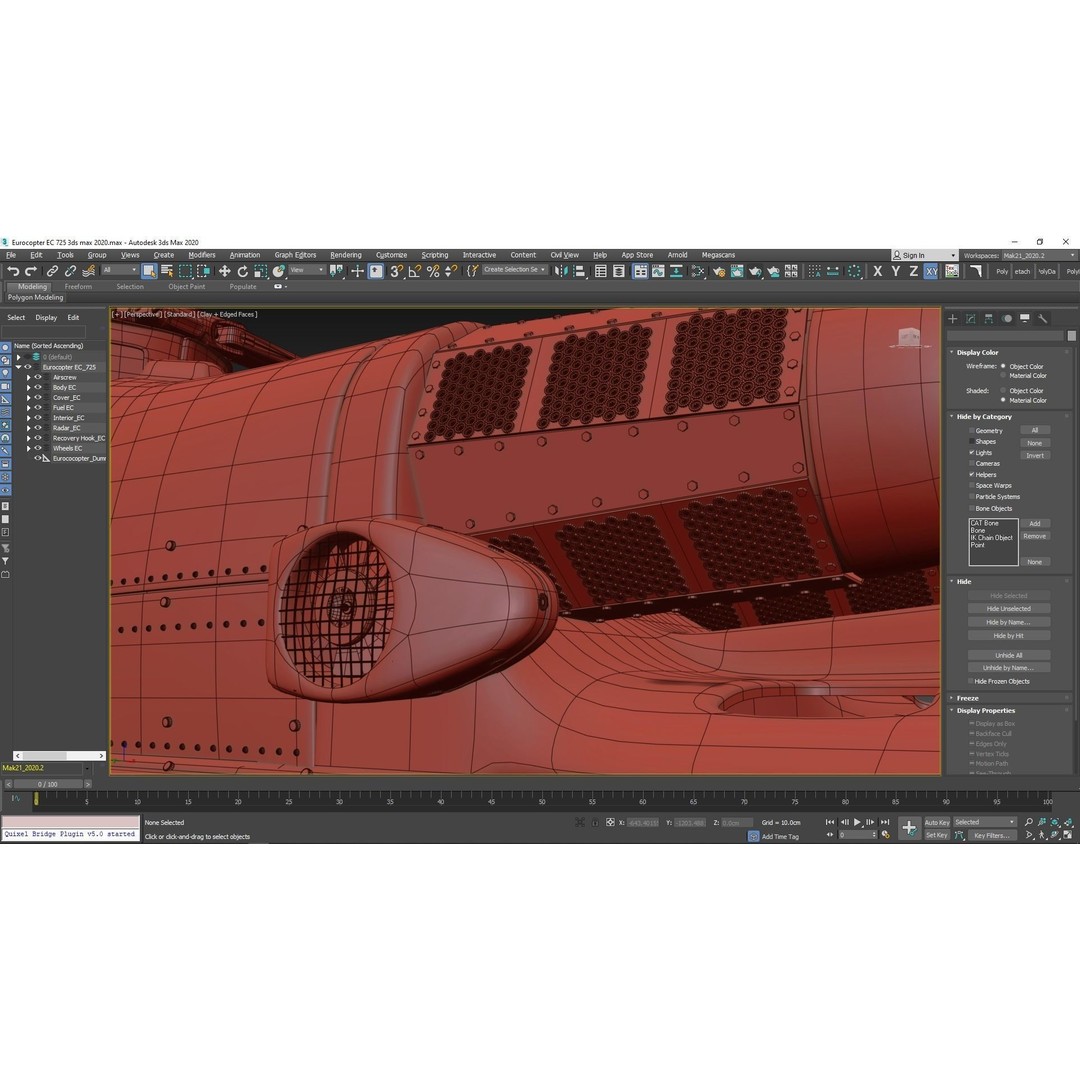Toggle the Helpers checkbox in Hide by Category
Viewport: 1080px width, 1080px height.
pos(972,475)
